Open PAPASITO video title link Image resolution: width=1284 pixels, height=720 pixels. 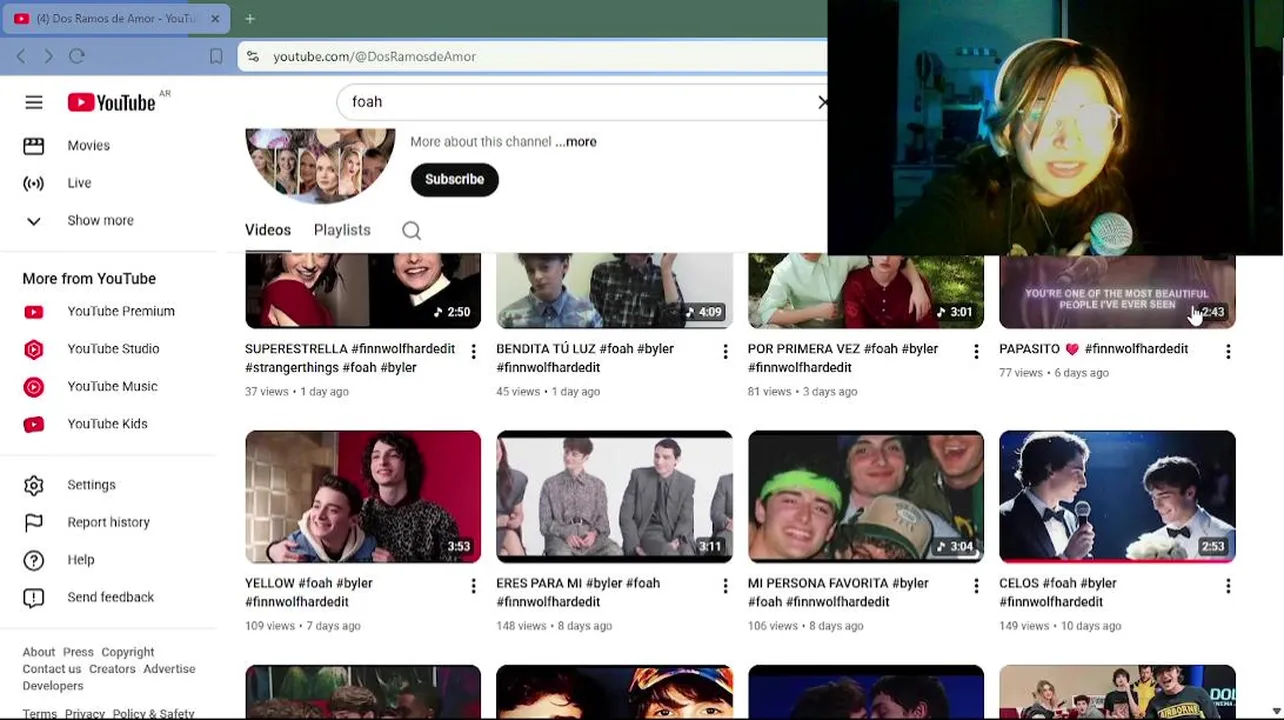(1093, 349)
